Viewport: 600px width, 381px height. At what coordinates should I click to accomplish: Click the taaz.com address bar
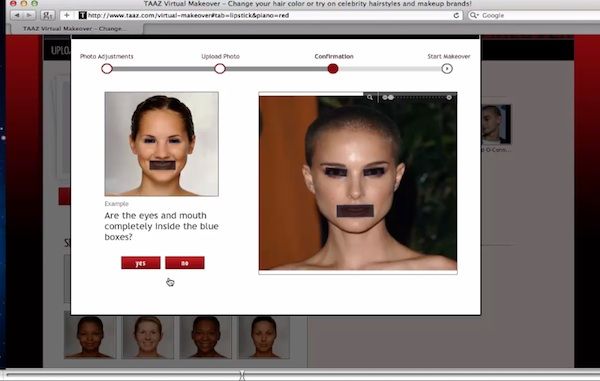(269, 15)
